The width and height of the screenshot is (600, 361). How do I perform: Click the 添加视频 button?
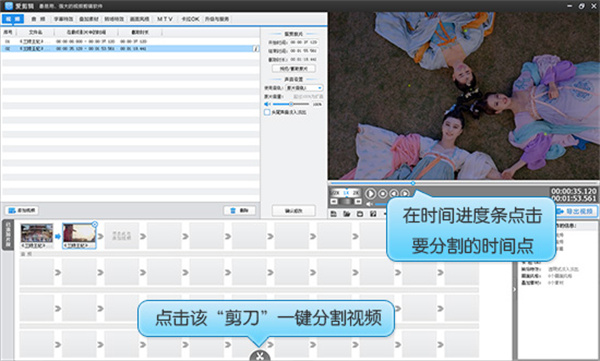[x=22, y=211]
